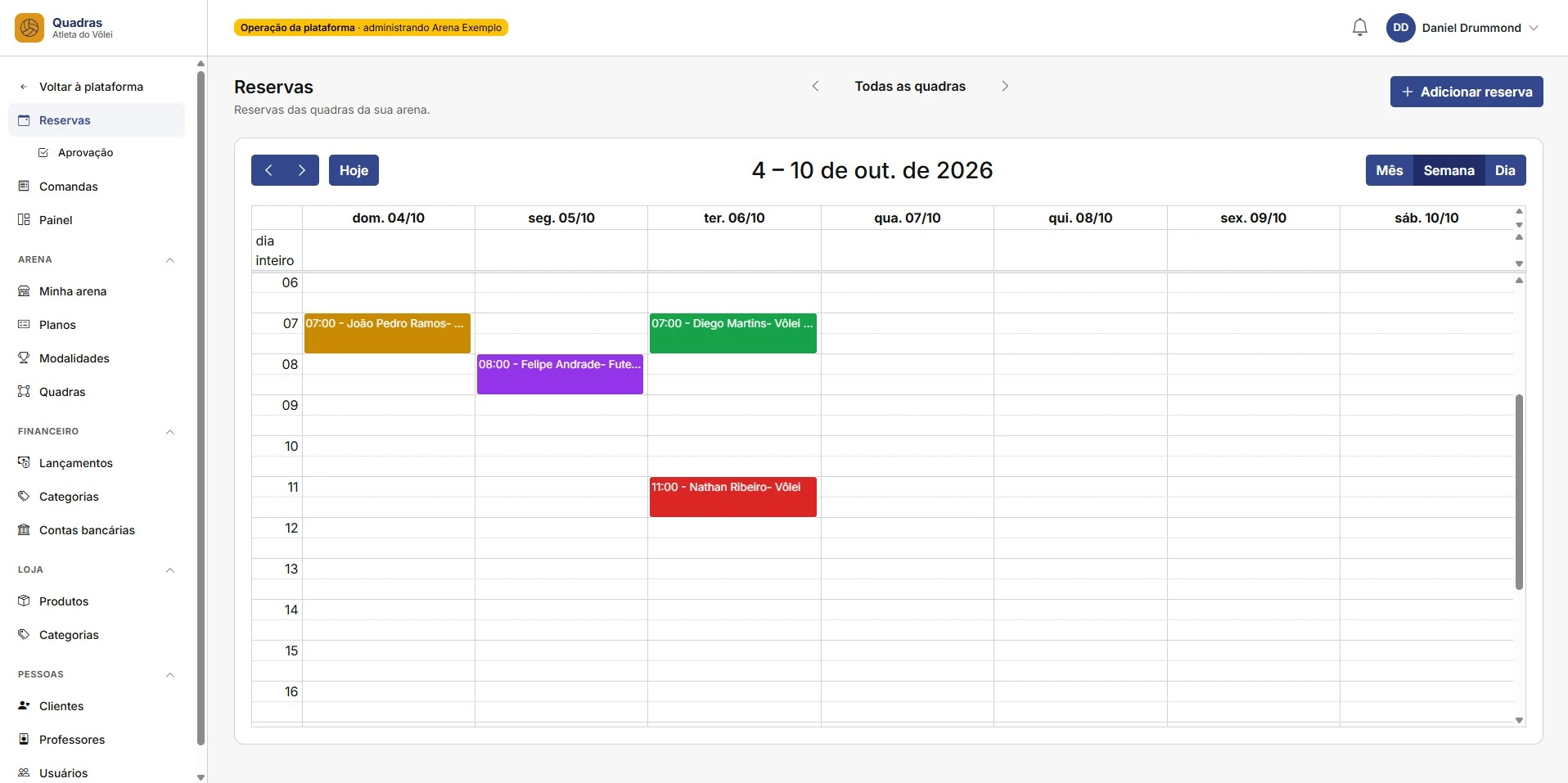The width and height of the screenshot is (1568, 783).
Task: Click the calendar scrollbar down arrow at bottom
Action: [x=1519, y=721]
